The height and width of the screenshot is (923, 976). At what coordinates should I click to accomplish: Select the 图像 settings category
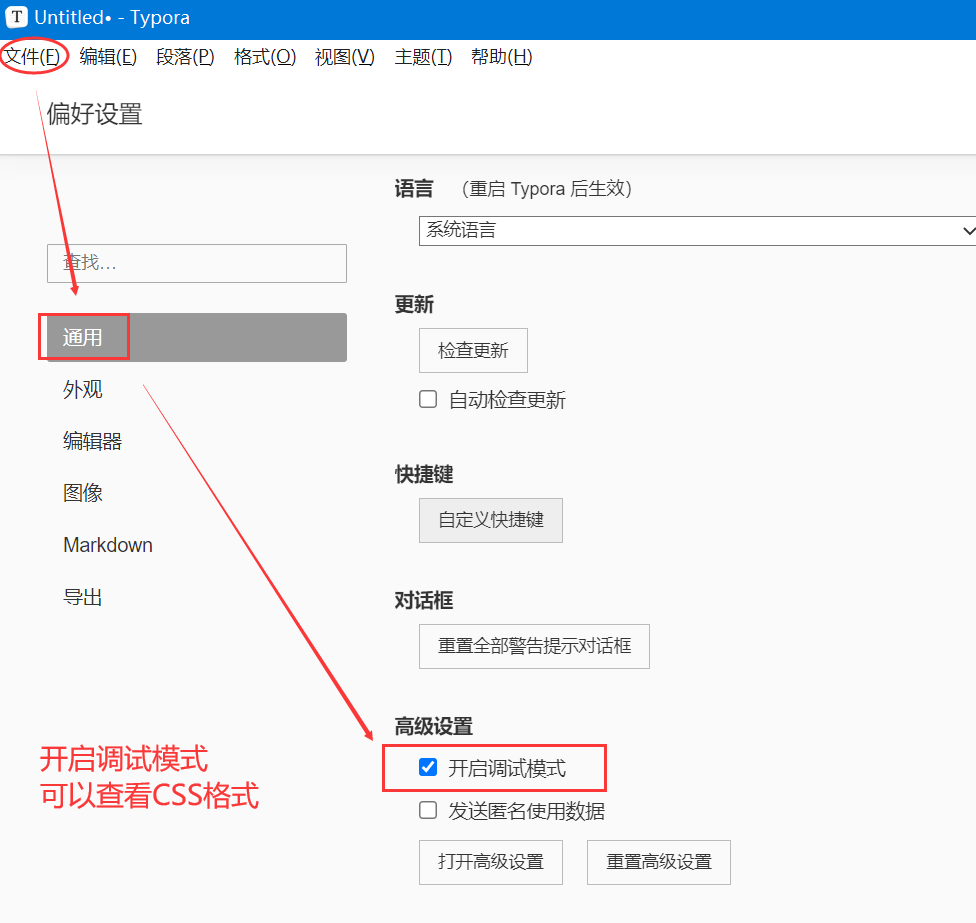click(x=82, y=493)
